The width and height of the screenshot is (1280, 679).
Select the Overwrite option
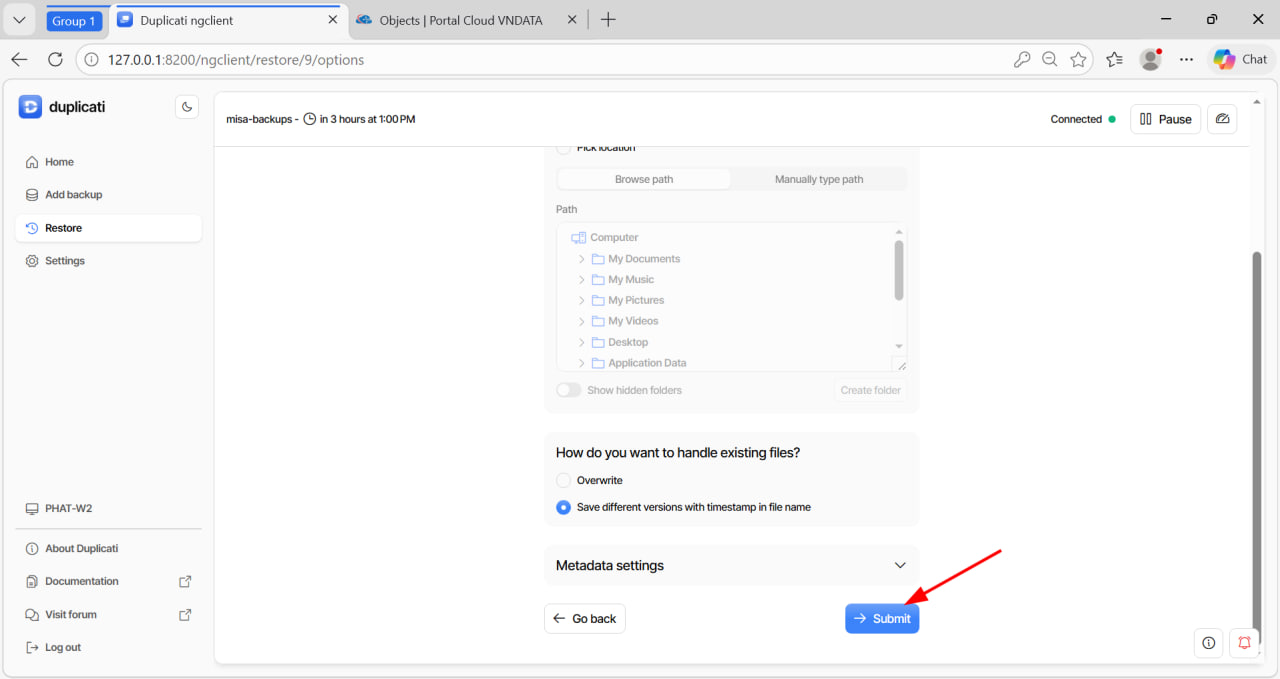click(564, 481)
